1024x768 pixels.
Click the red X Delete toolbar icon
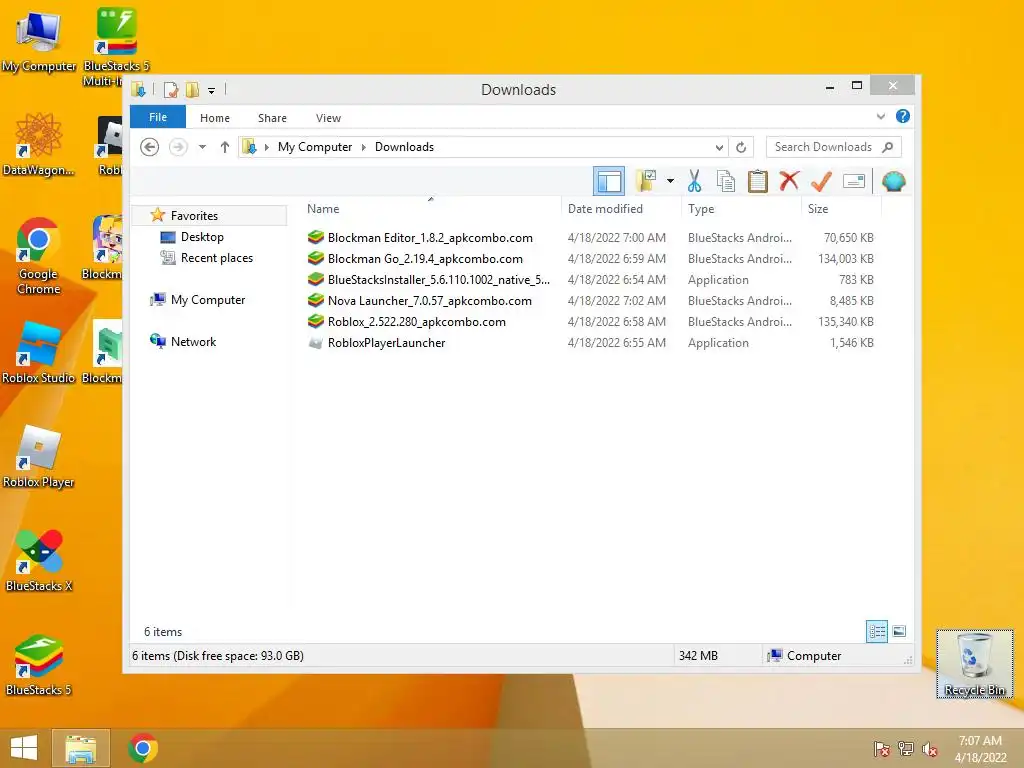[789, 180]
